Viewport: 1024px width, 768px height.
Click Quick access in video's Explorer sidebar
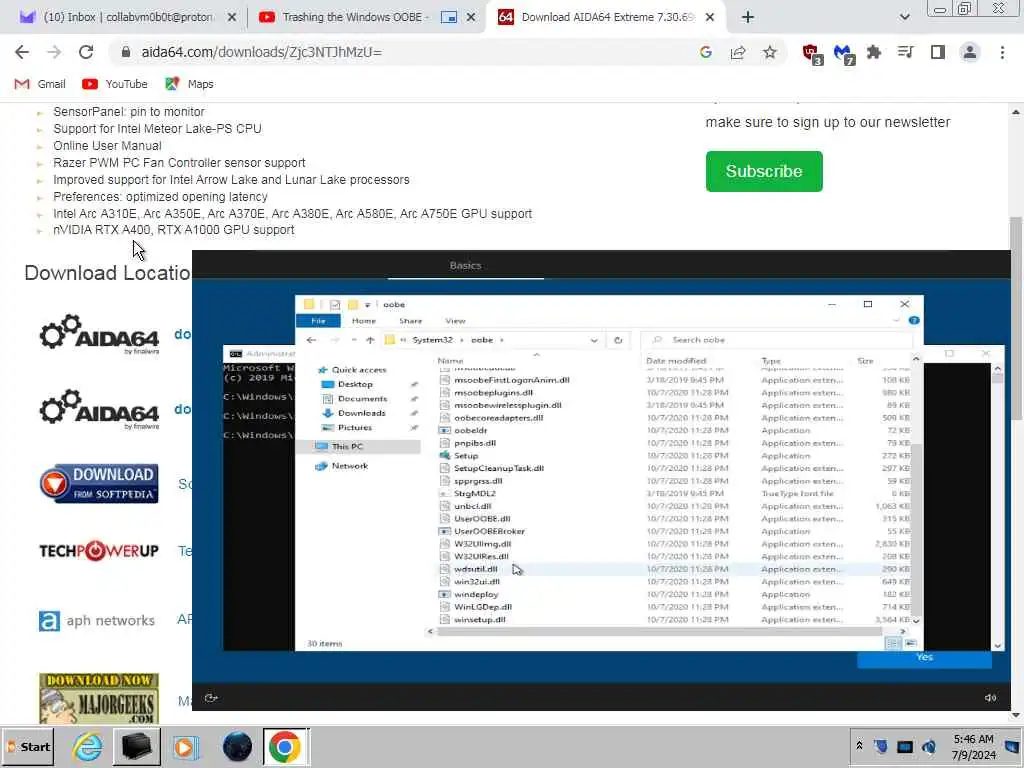[359, 370]
